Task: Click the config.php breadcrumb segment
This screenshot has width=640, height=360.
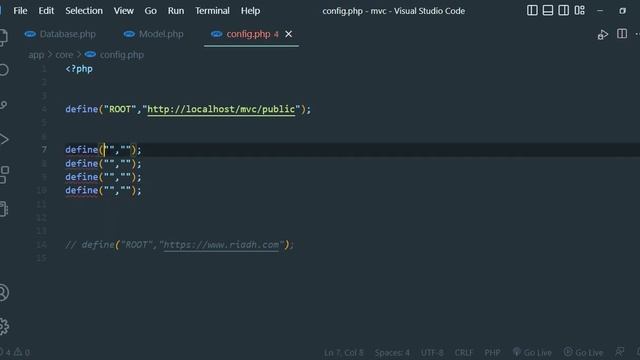Action: (114, 55)
